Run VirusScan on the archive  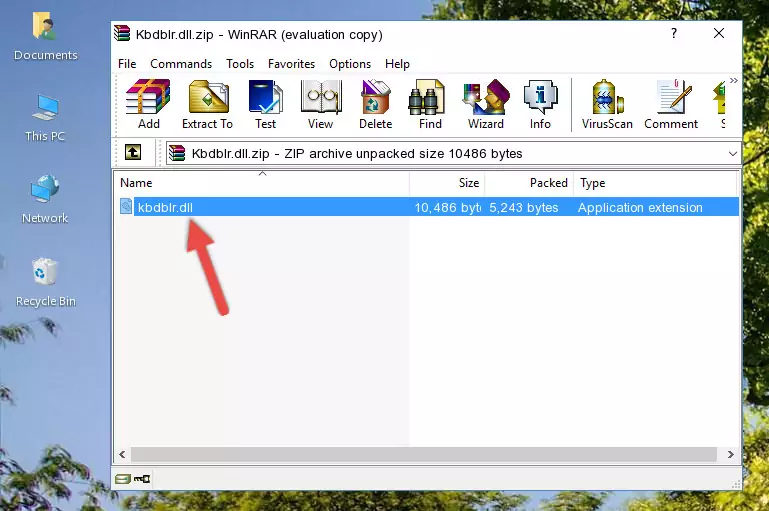(607, 104)
